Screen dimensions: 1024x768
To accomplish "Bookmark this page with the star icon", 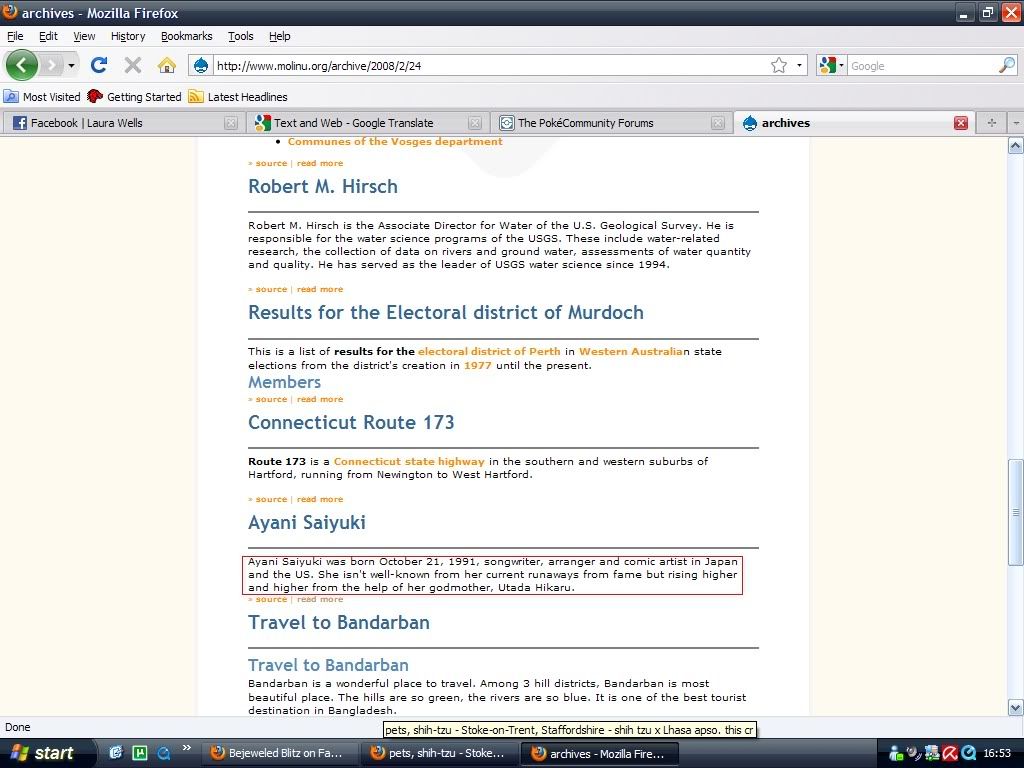I will tap(778, 65).
